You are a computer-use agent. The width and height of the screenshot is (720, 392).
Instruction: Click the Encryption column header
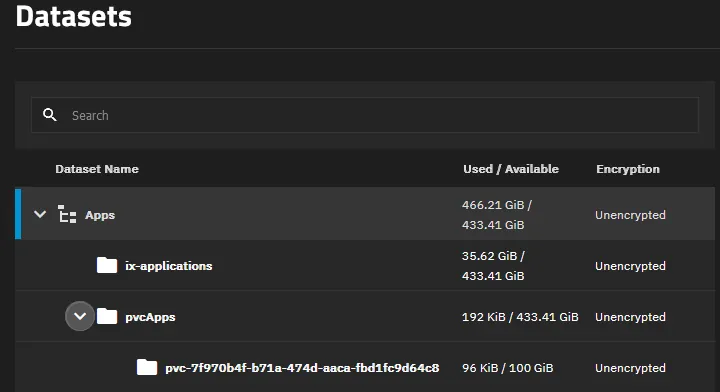coord(628,169)
